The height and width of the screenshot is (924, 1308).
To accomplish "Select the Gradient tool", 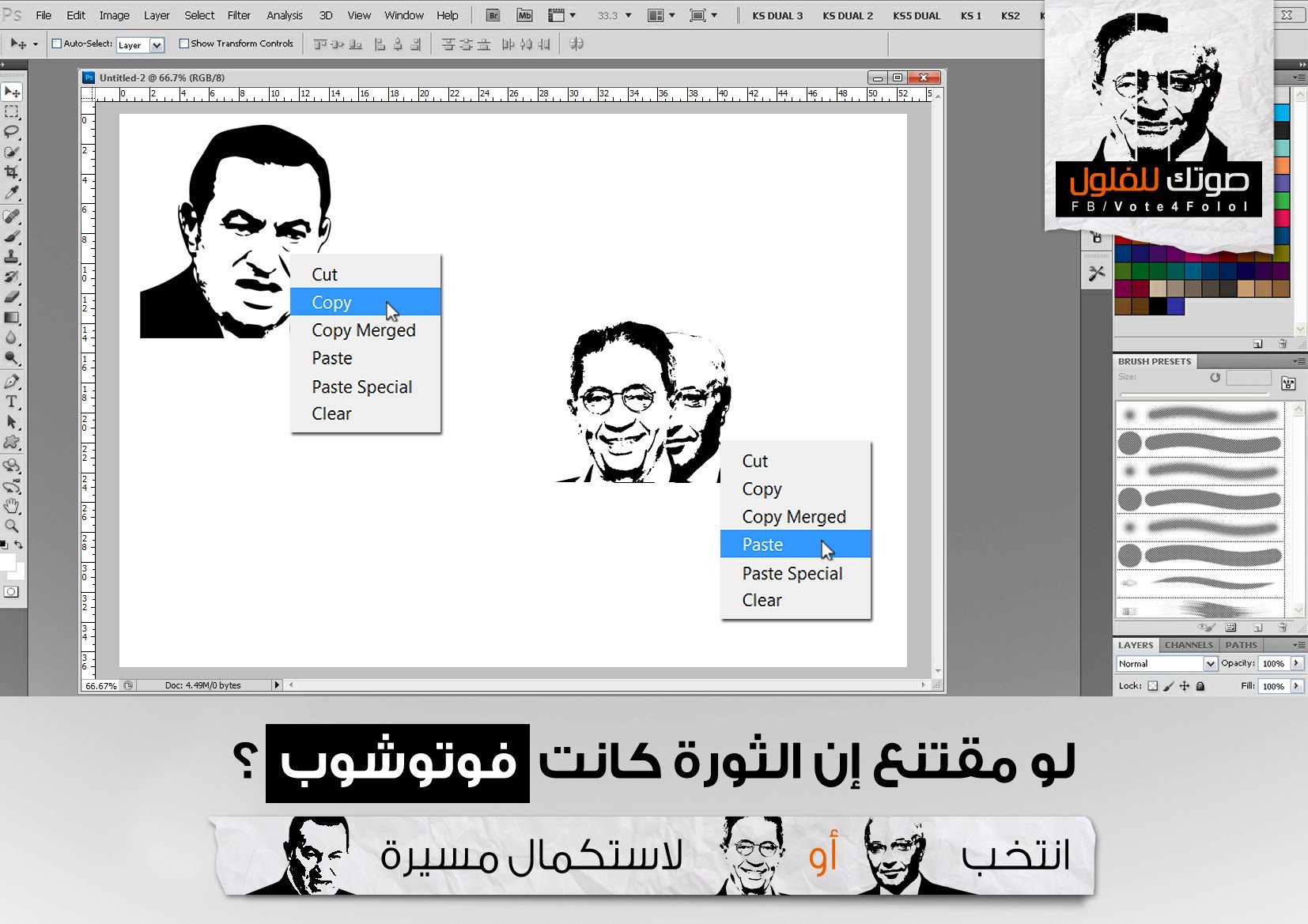I will pyautogui.click(x=12, y=318).
